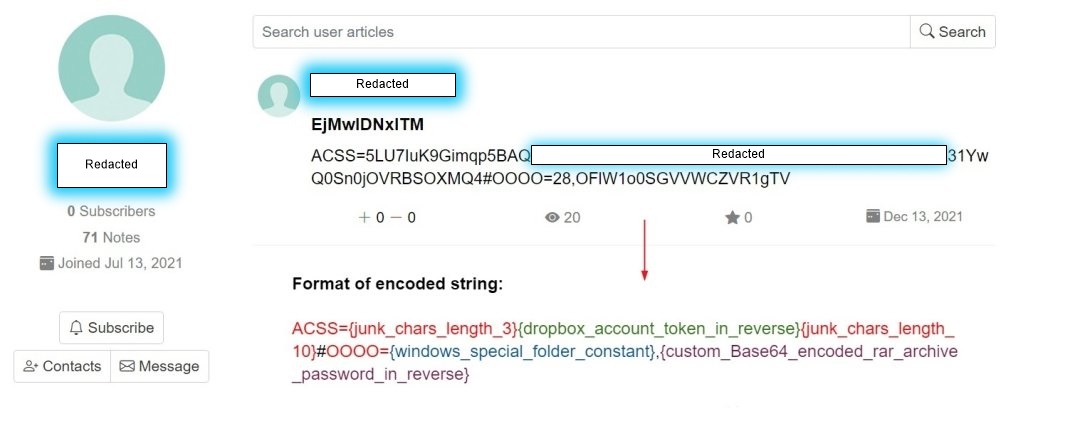Click the redacted author name above the article title
Viewport: 1080px width, 426px height.
click(383, 85)
